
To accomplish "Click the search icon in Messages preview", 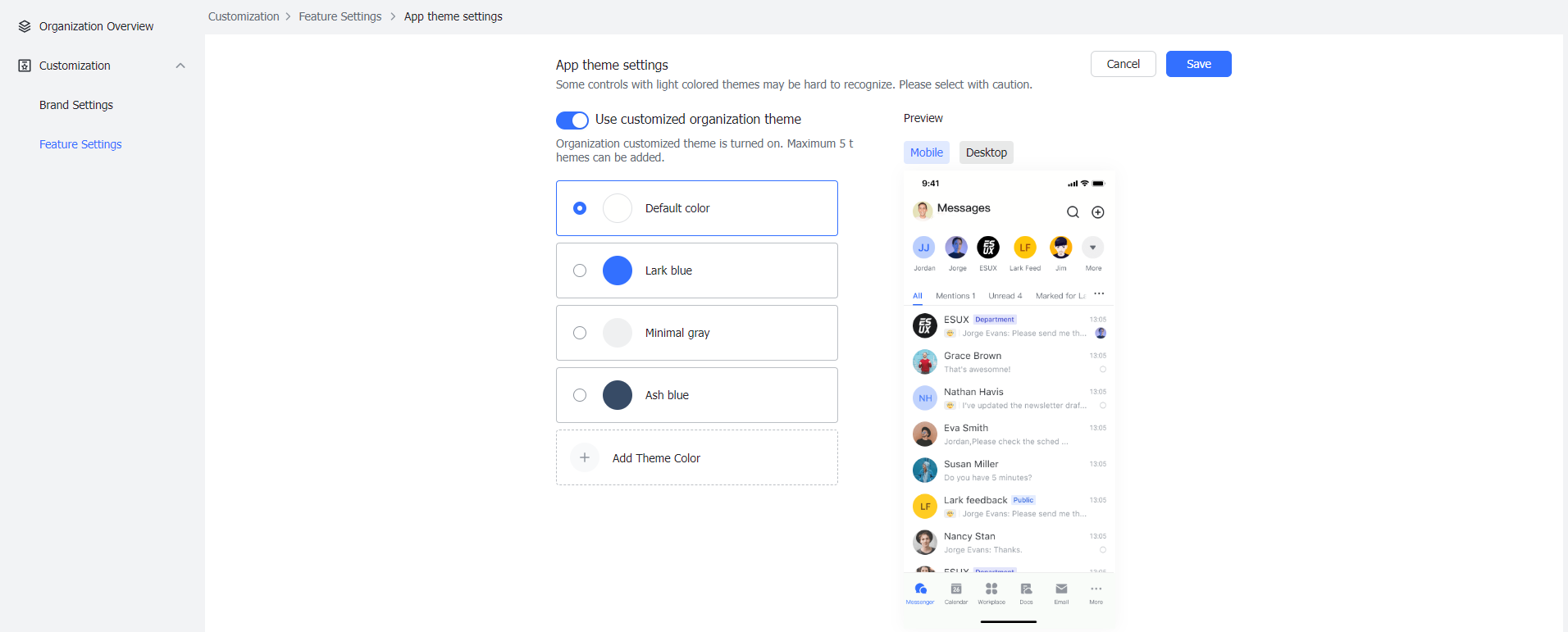I will pyautogui.click(x=1073, y=212).
